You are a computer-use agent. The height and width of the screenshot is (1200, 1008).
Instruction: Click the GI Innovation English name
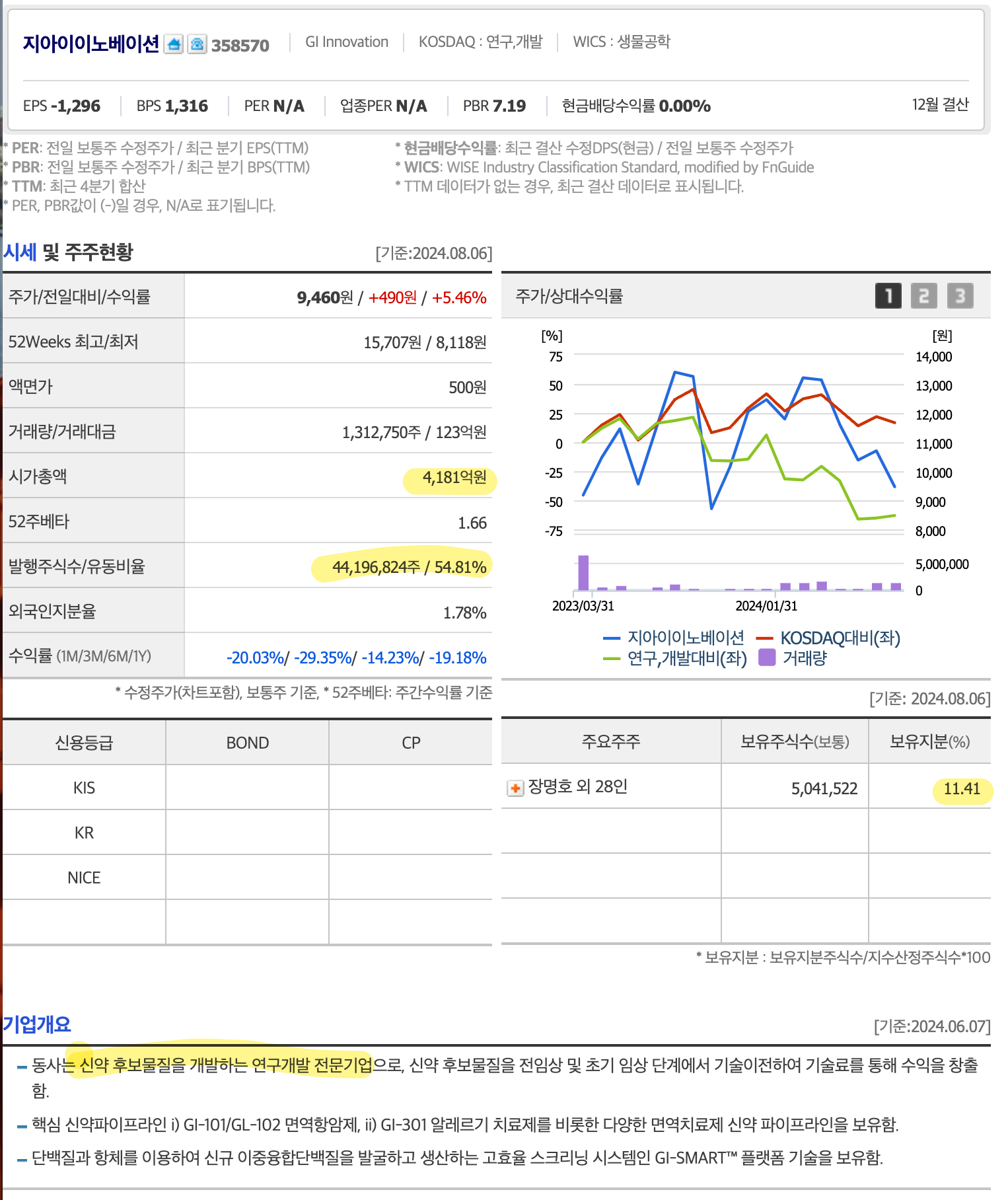click(x=347, y=42)
